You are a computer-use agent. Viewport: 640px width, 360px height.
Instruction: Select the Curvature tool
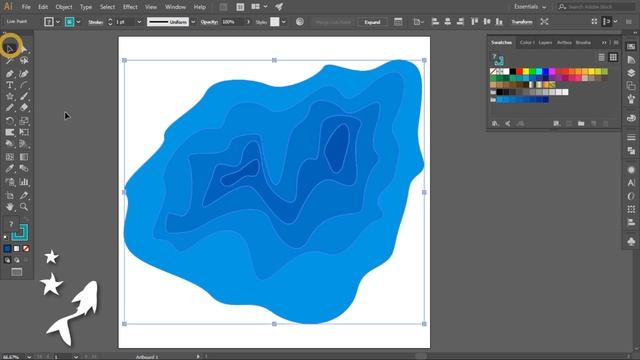tap(24, 73)
